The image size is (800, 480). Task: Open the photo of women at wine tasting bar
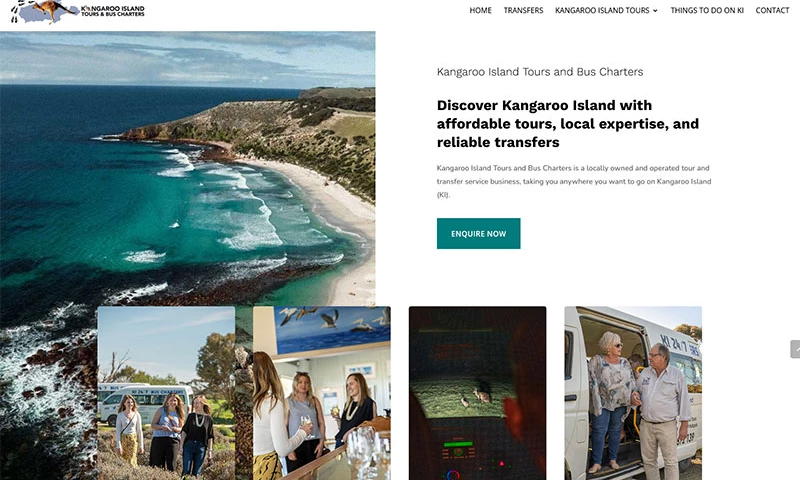tap(322, 393)
